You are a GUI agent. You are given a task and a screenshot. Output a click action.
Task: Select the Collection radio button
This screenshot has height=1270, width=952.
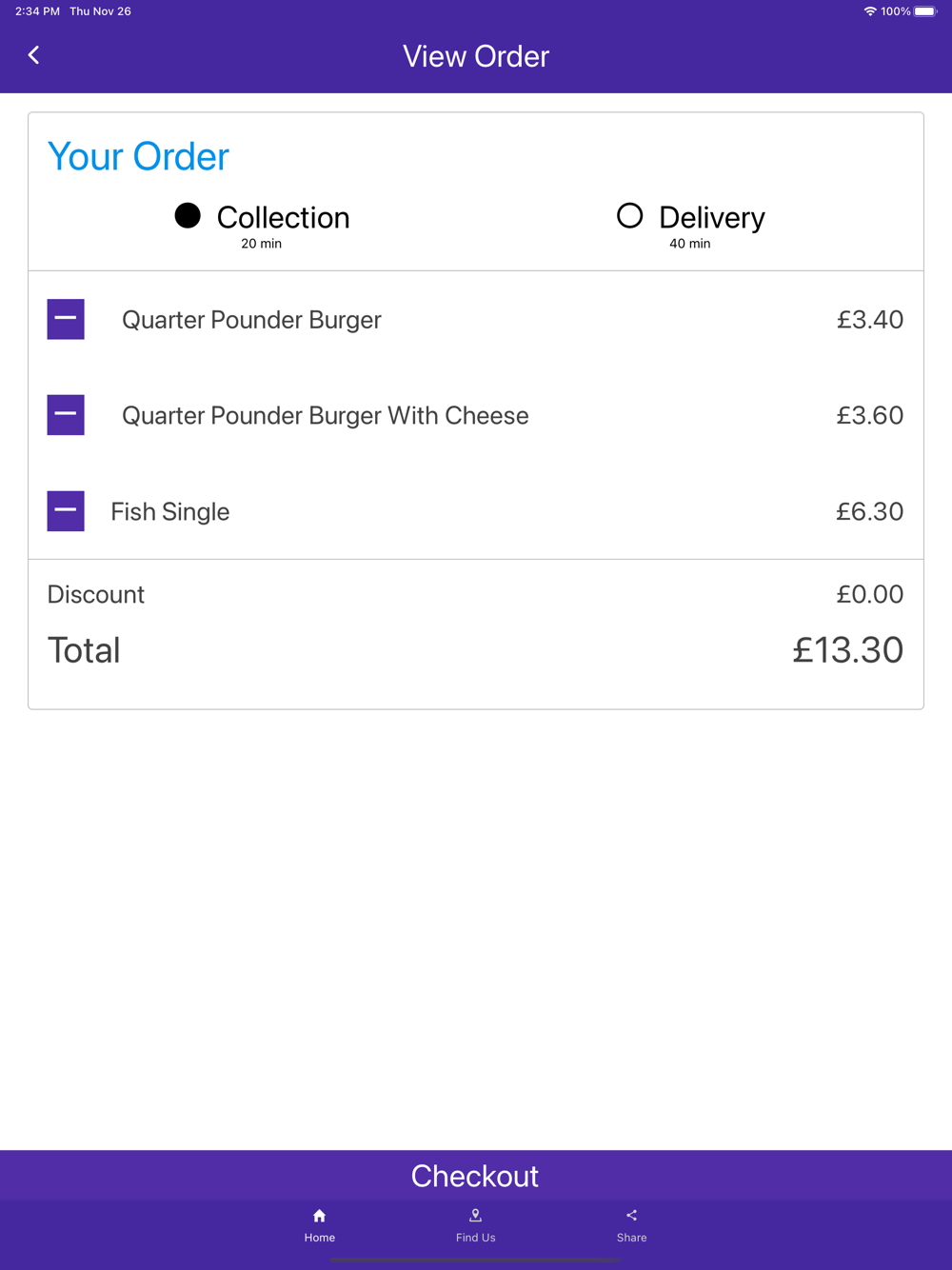tap(188, 216)
